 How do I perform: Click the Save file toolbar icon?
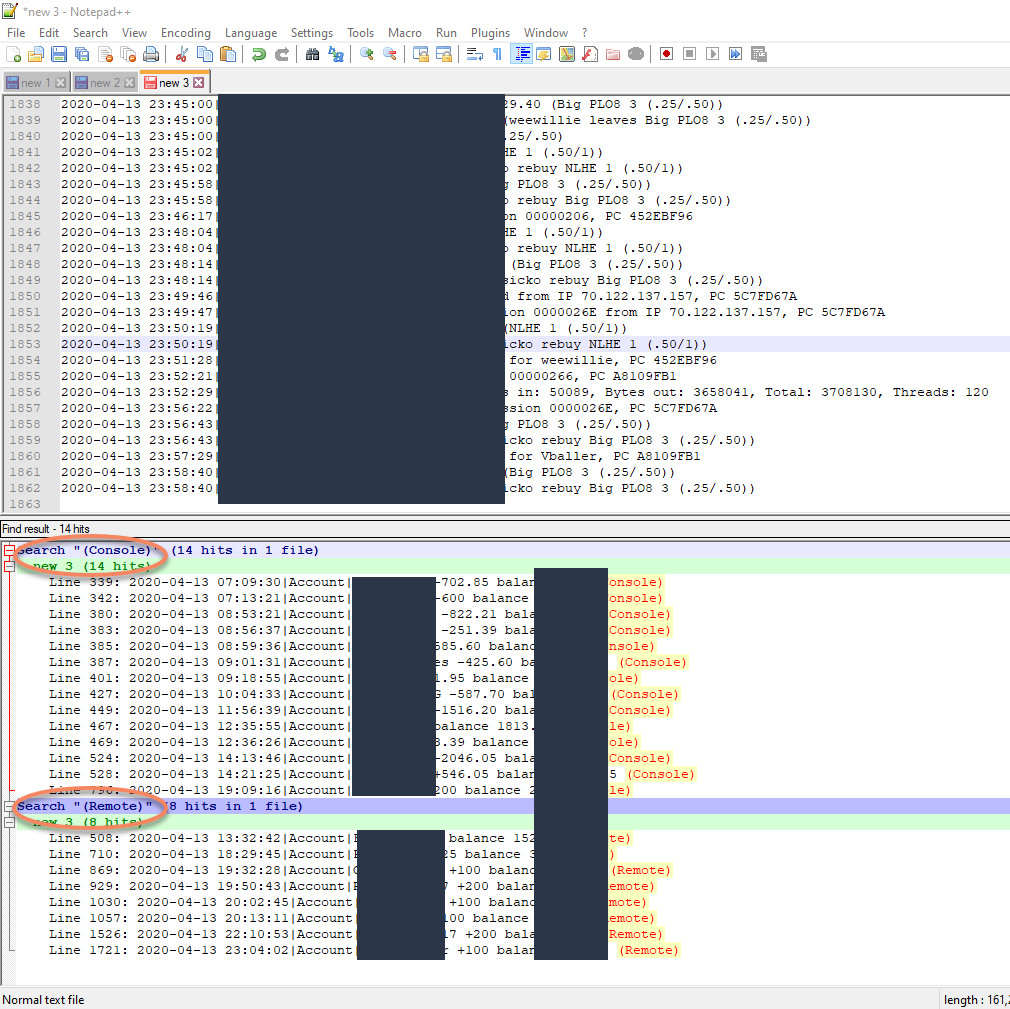click(x=59, y=54)
